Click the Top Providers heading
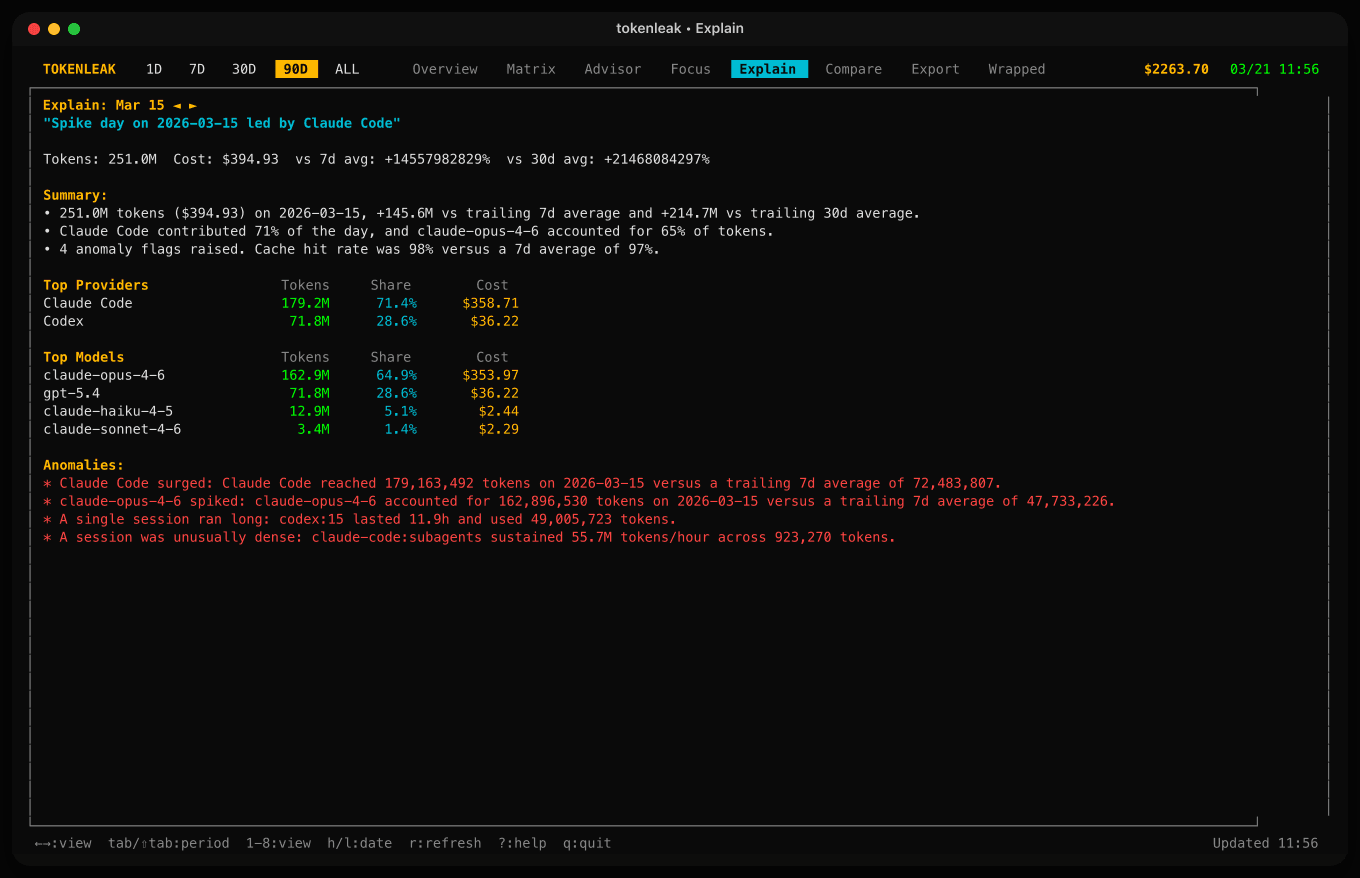The width and height of the screenshot is (1360, 878). tap(96, 285)
